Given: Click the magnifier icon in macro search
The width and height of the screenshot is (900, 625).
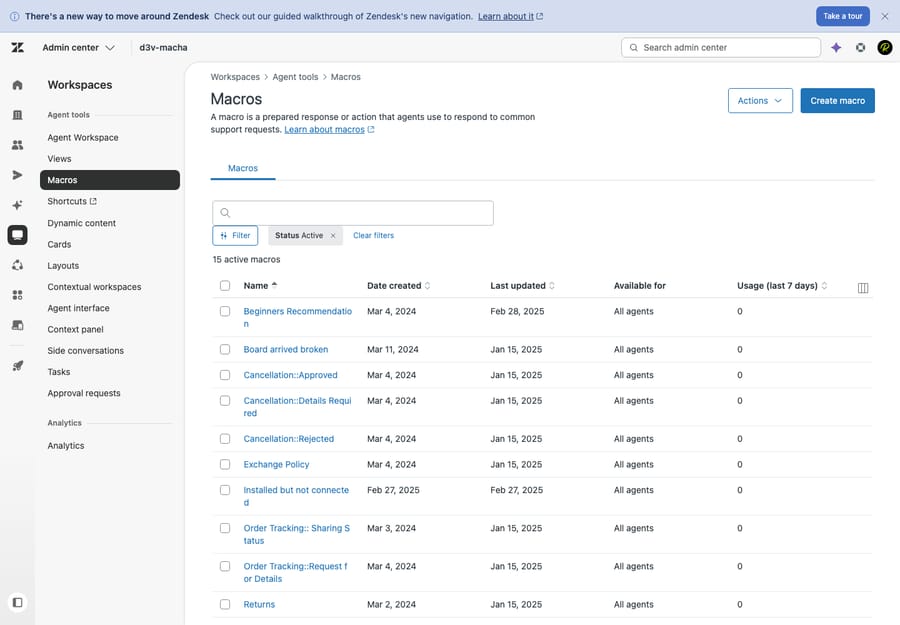Looking at the screenshot, I should tap(226, 213).
